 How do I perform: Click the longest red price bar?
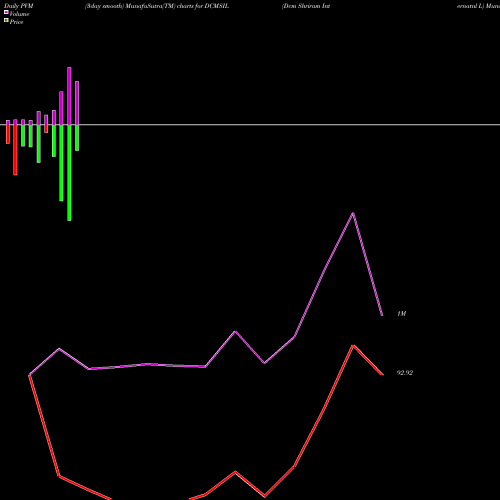coord(15,150)
